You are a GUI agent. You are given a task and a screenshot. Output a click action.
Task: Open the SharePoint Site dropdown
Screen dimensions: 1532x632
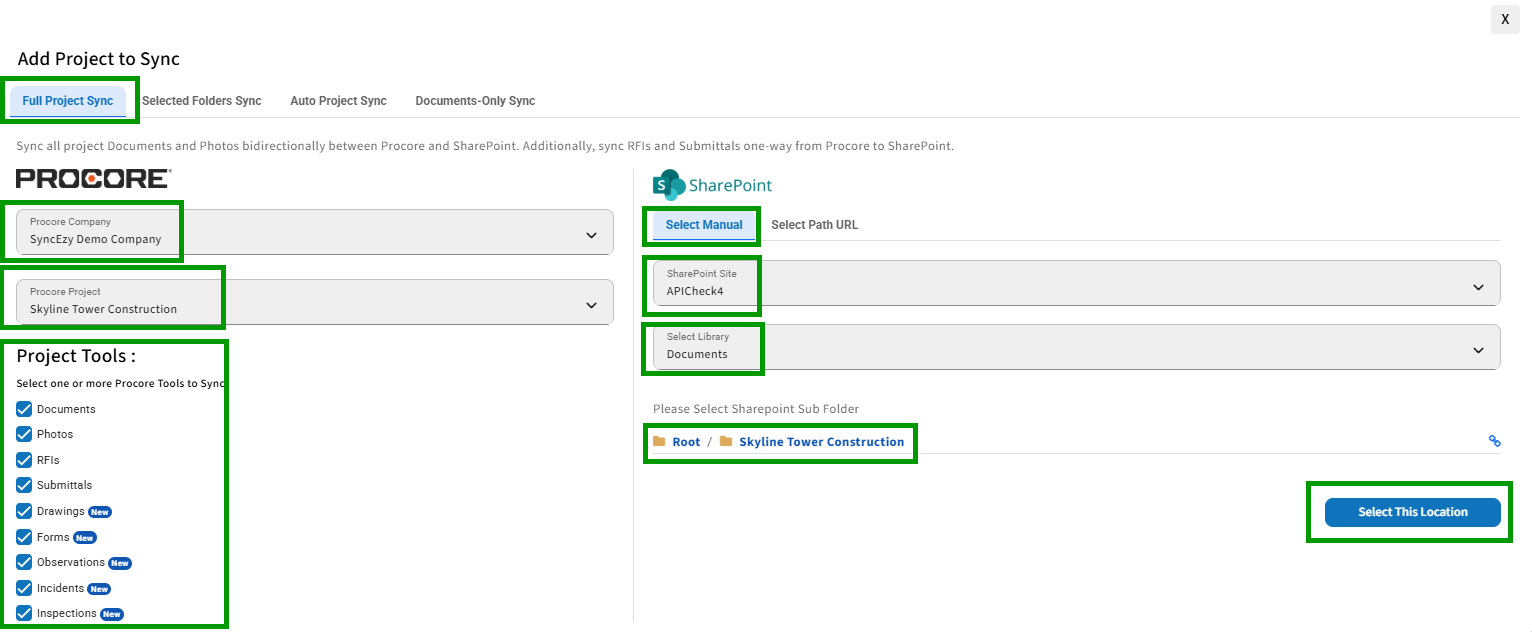pyautogui.click(x=1077, y=283)
